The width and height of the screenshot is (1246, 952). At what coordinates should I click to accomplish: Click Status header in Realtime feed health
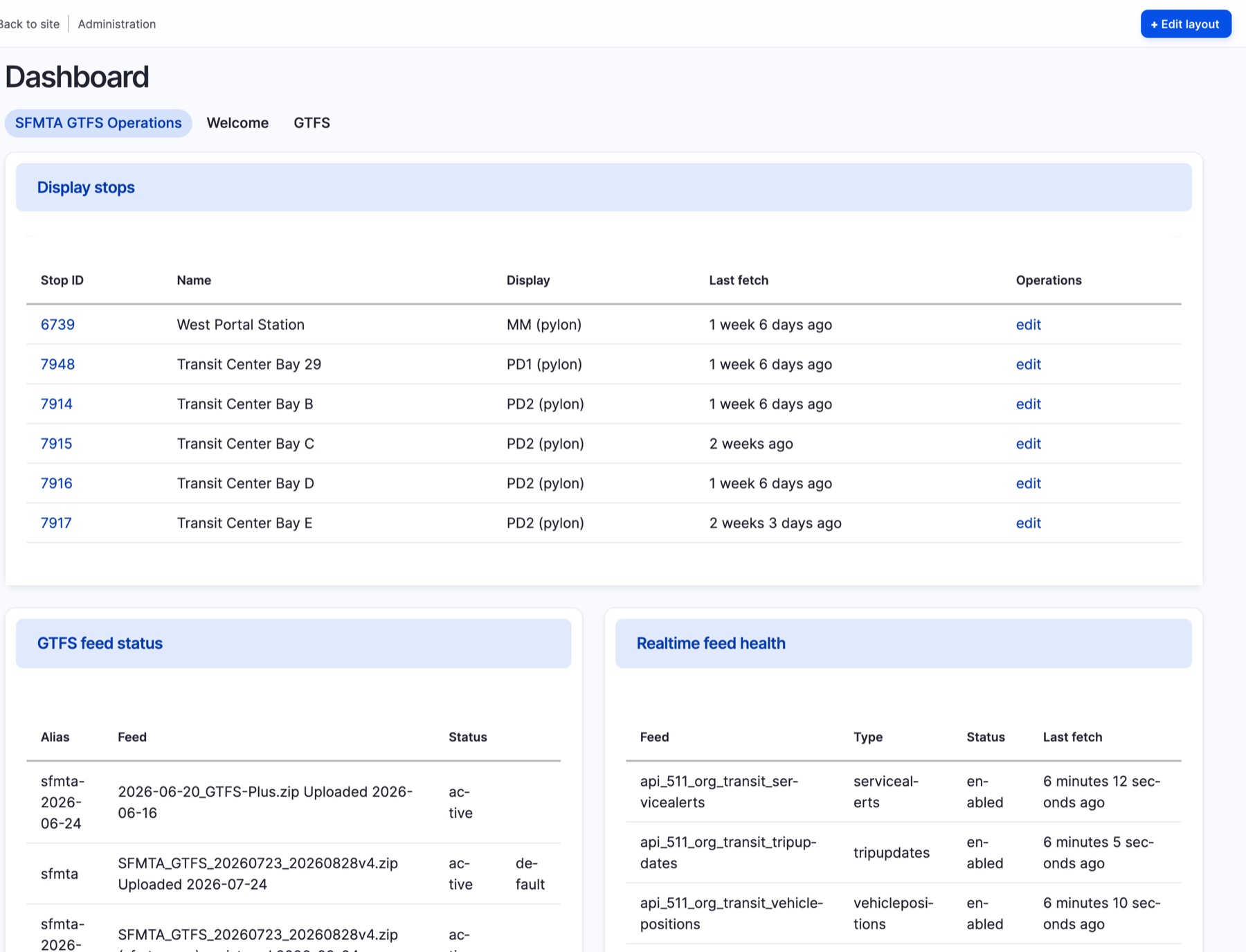pyautogui.click(x=986, y=737)
